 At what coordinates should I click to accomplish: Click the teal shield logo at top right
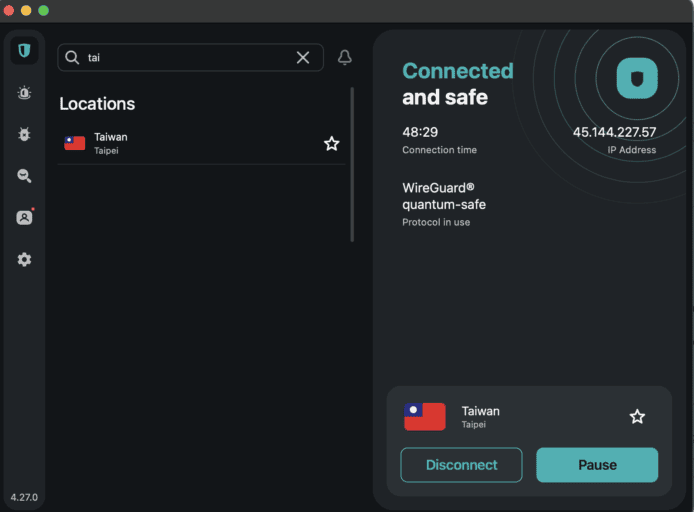tap(637, 78)
